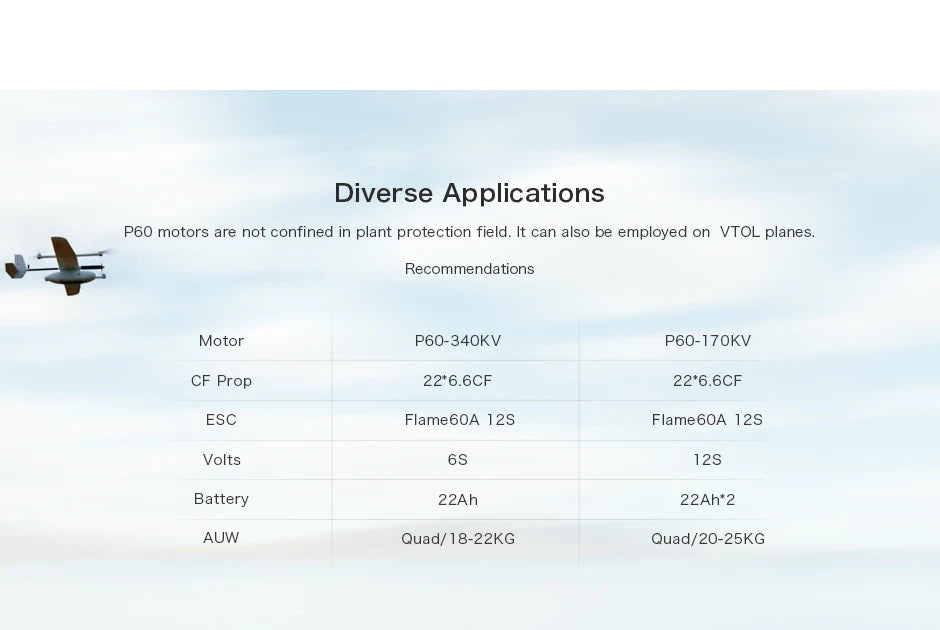Image resolution: width=940 pixels, height=630 pixels.
Task: Click the Motor row label
Action: point(221,340)
